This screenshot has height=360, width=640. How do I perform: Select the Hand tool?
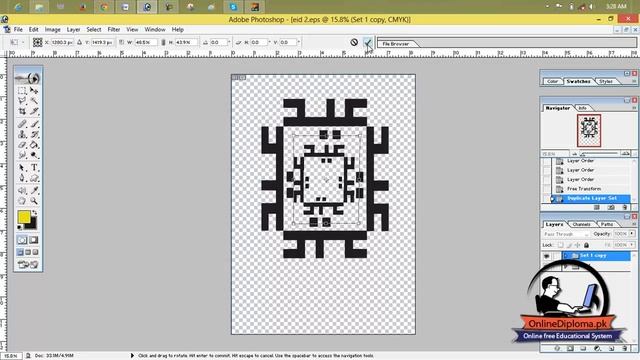[x=22, y=201]
